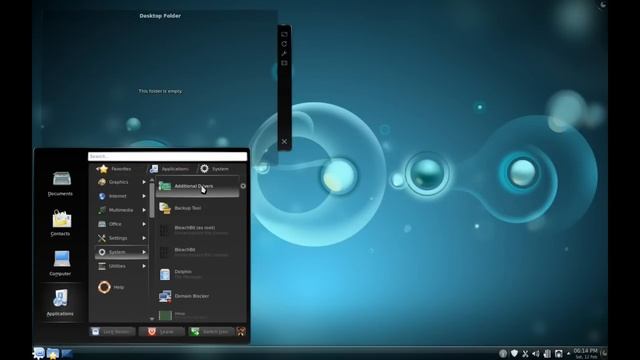Click add-to-favorites icon beside Additional Drivers
This screenshot has height=360, width=640.
[x=243, y=186]
